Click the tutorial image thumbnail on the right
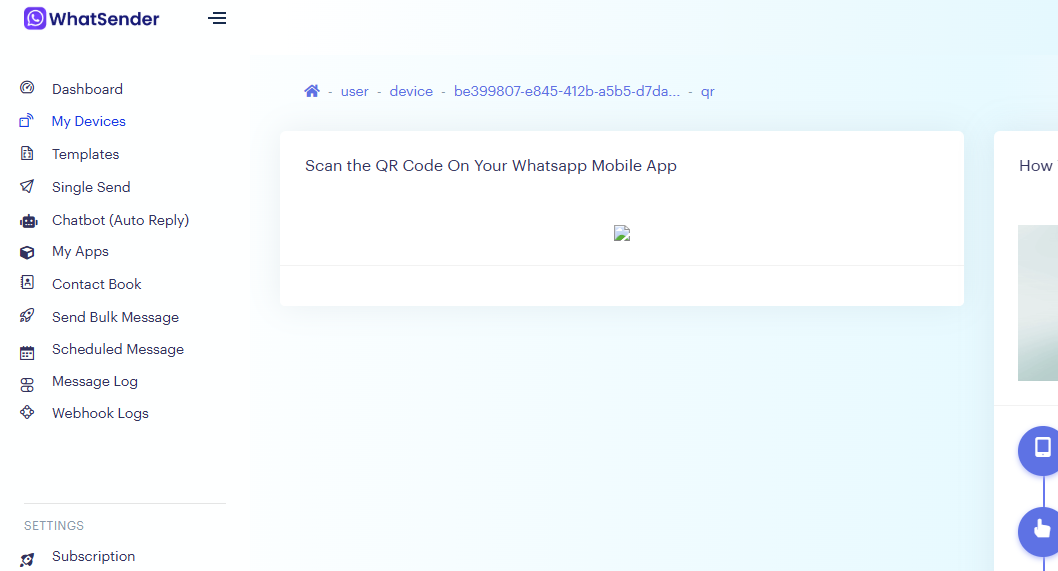 tap(1038, 303)
